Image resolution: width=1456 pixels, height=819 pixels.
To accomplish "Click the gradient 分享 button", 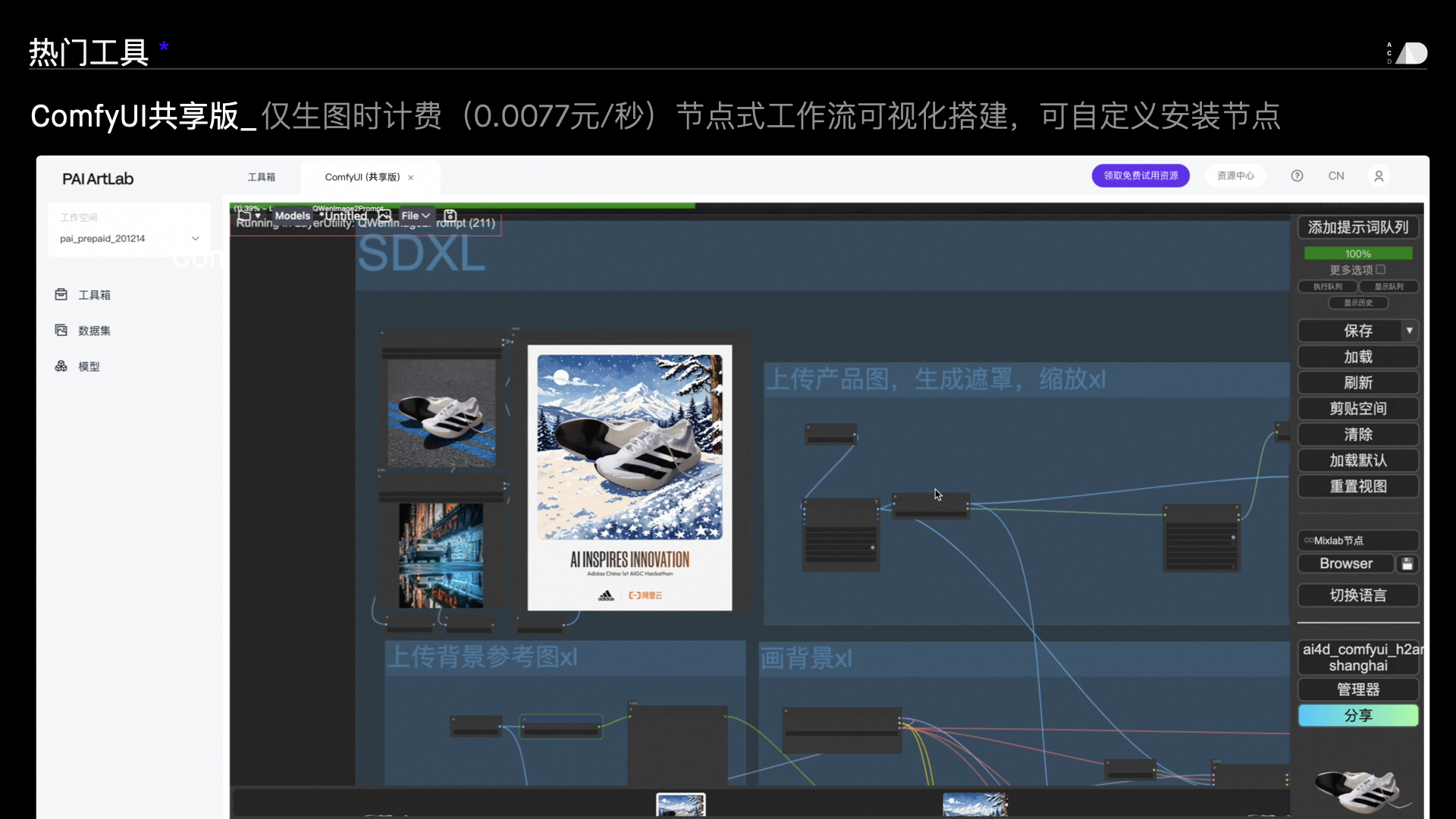I will tap(1358, 715).
